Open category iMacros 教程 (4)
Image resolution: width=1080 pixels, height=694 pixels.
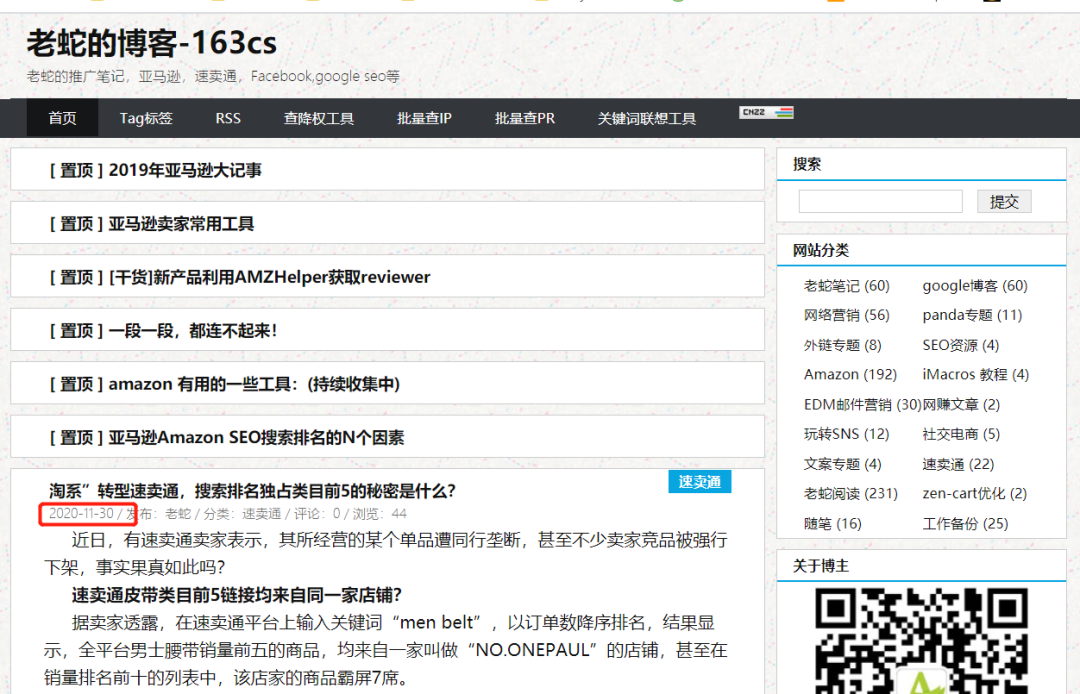(x=975, y=375)
